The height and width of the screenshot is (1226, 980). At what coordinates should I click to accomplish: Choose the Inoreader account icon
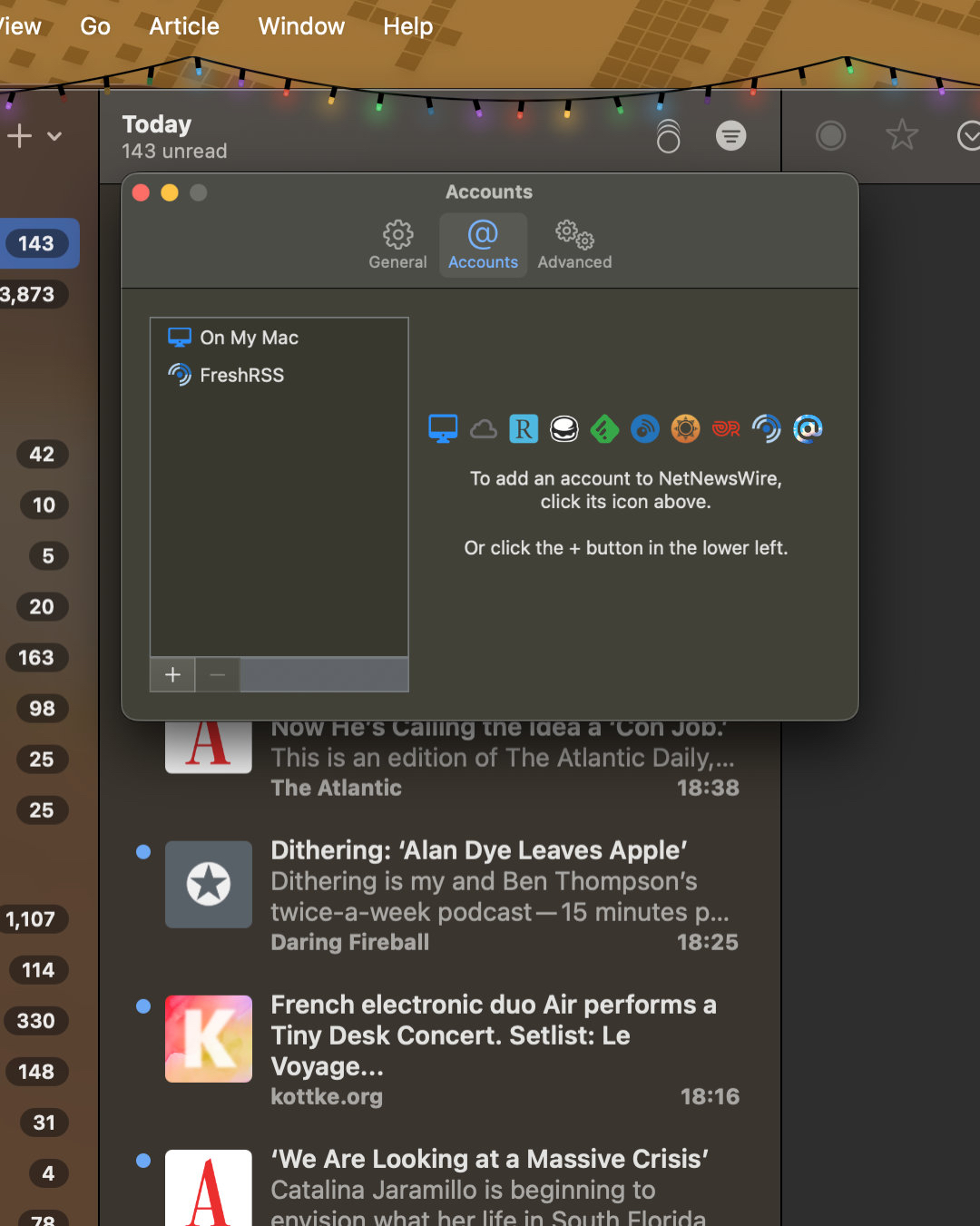[x=644, y=428]
